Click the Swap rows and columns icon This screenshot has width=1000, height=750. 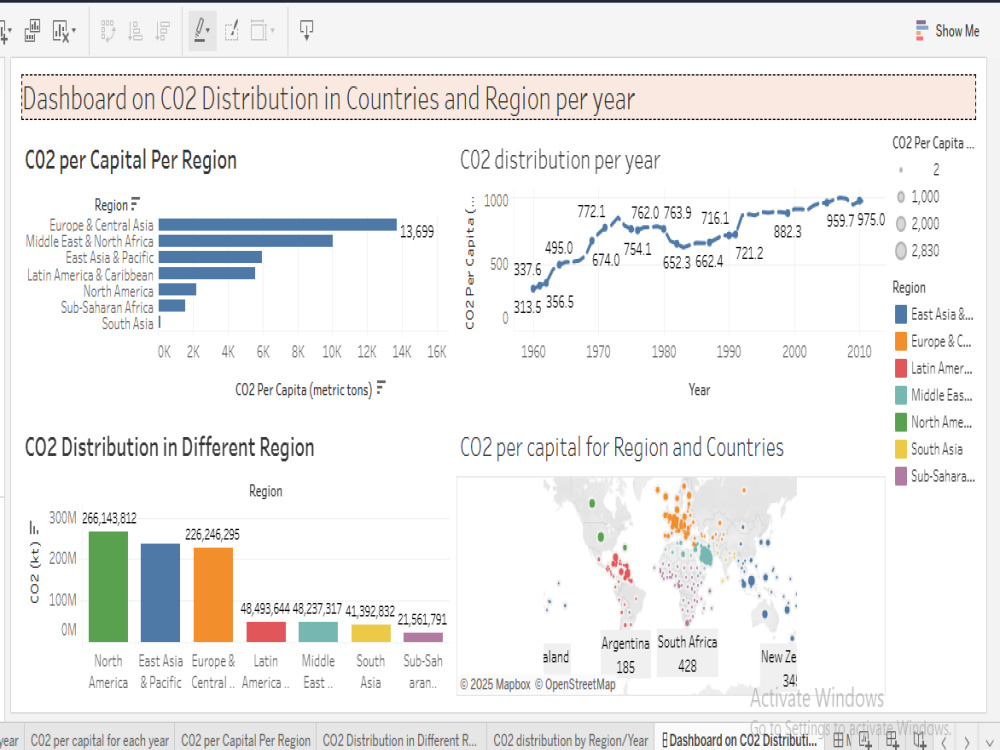[108, 31]
